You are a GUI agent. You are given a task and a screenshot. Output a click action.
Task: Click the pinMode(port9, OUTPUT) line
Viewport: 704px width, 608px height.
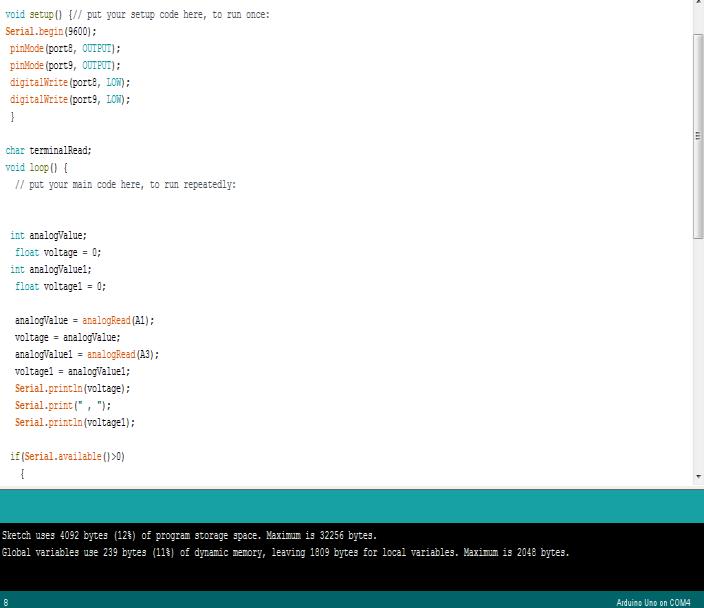pyautogui.click(x=65, y=66)
